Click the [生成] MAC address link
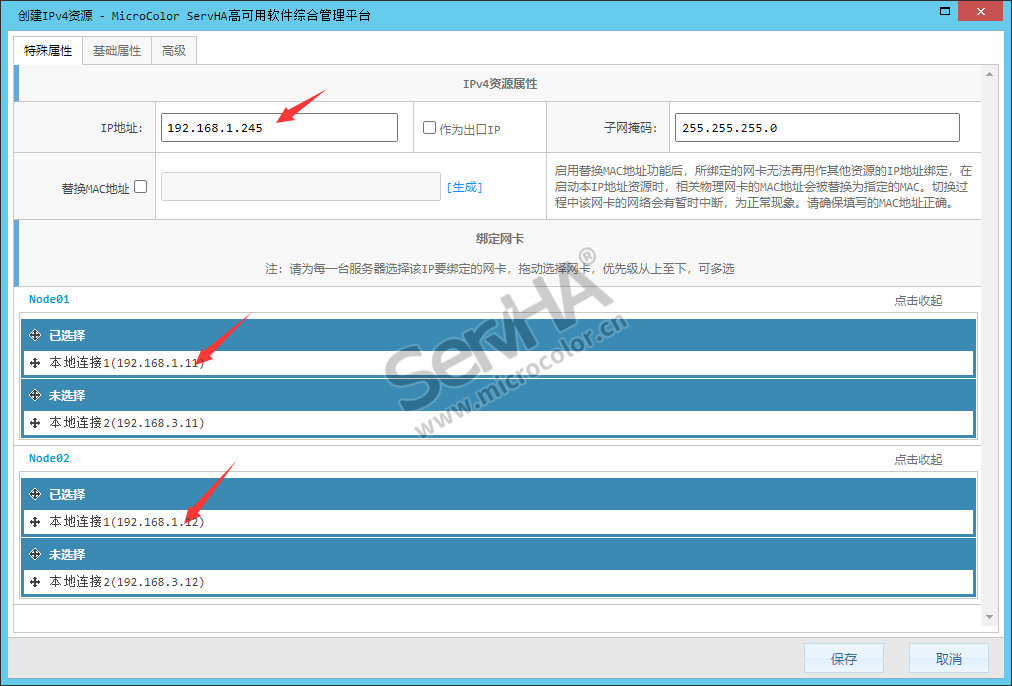Viewport: 1012px width, 686px height. tap(464, 187)
